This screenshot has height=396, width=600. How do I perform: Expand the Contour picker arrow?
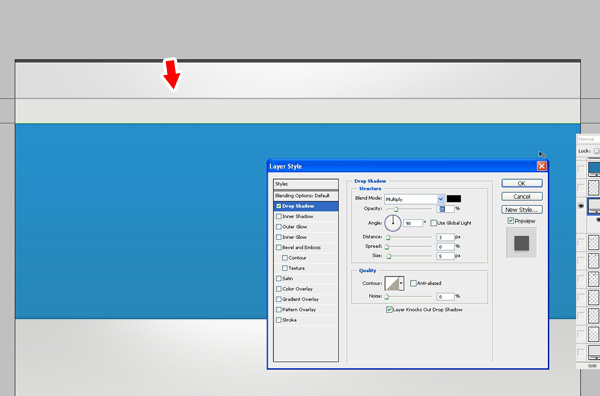[401, 284]
